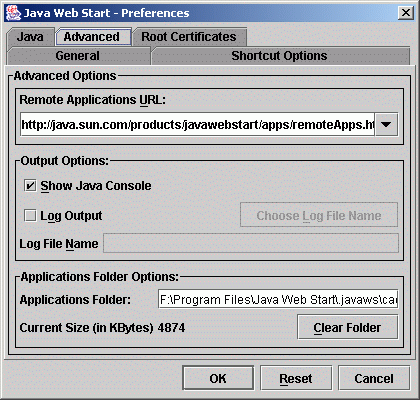Click the Show Java Console label text
This screenshot has height=400, width=420.
[x=96, y=186]
